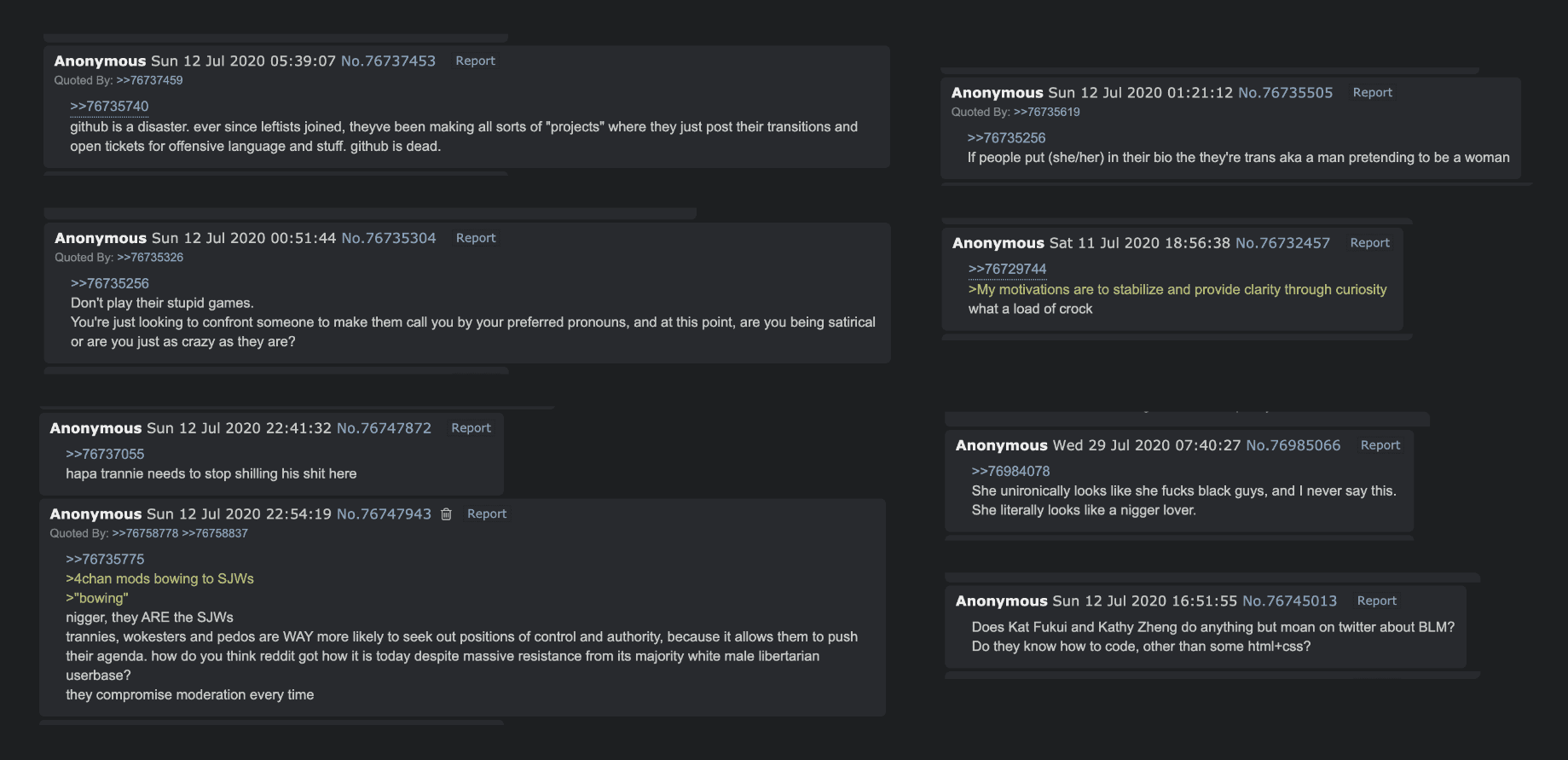
Task: Open post number link No.76735505
Action: (1285, 93)
